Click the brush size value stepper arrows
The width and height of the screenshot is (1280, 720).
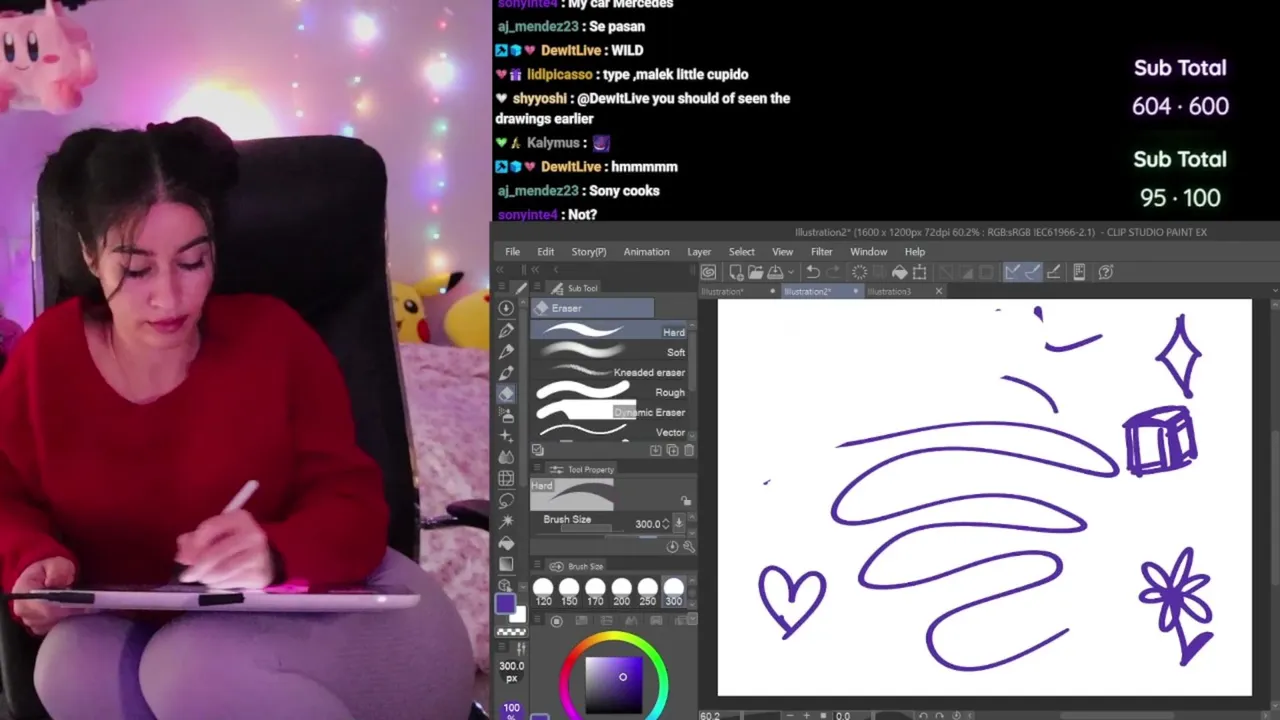coord(666,524)
